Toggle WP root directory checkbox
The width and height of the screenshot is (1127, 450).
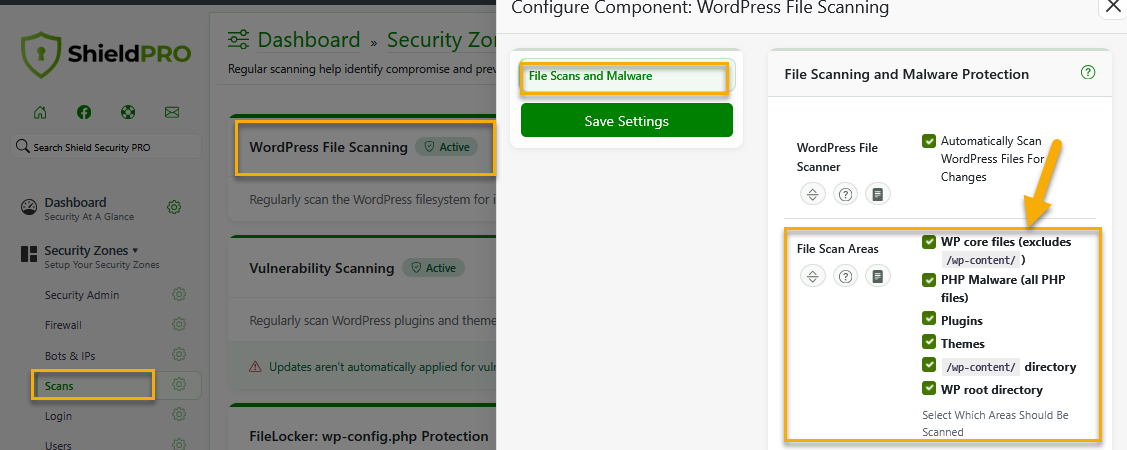(929, 388)
